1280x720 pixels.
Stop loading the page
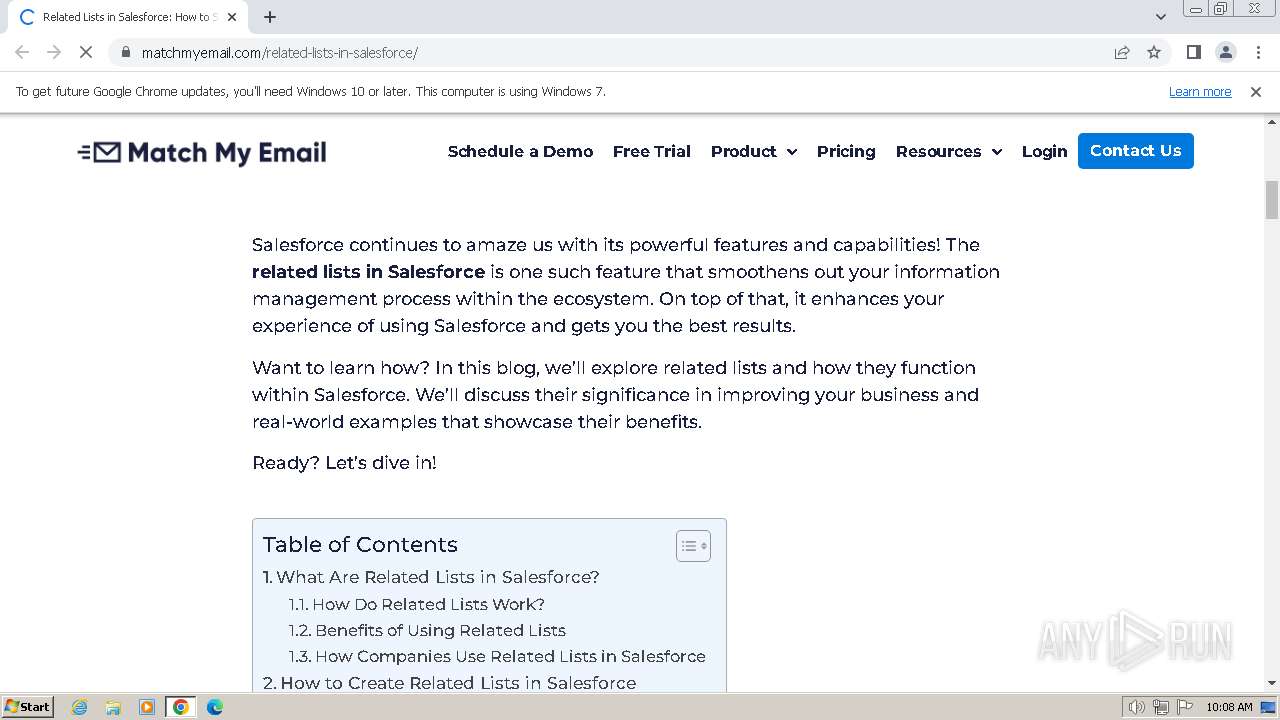point(86,52)
